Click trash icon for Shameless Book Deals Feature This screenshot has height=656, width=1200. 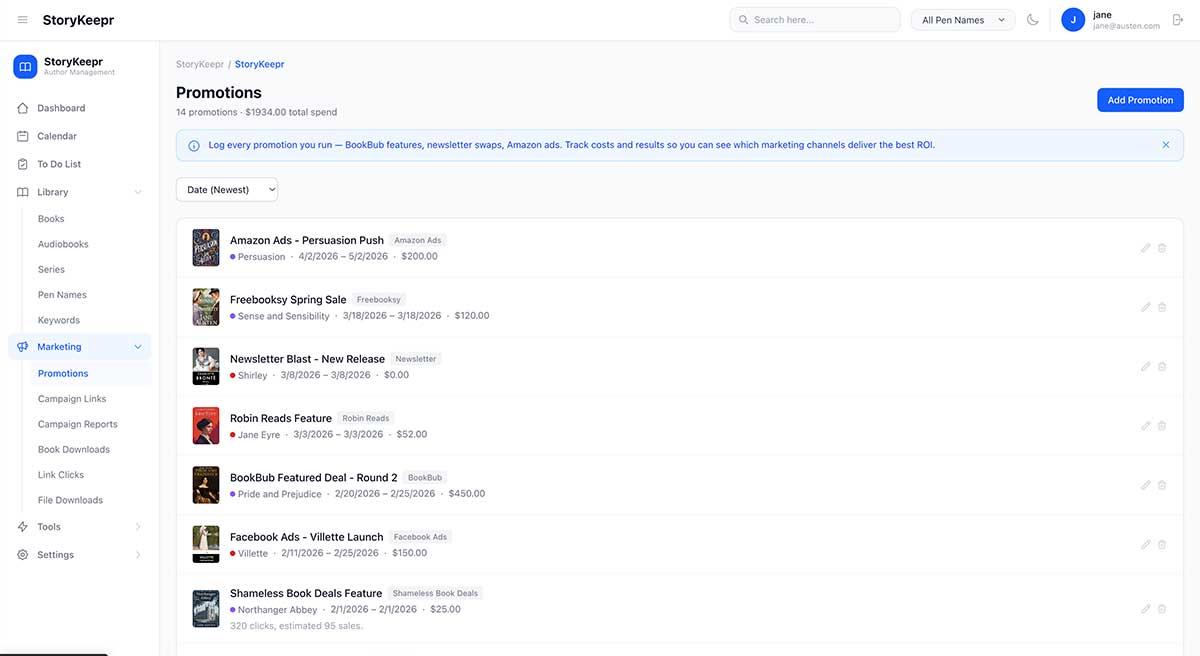pos(1162,609)
